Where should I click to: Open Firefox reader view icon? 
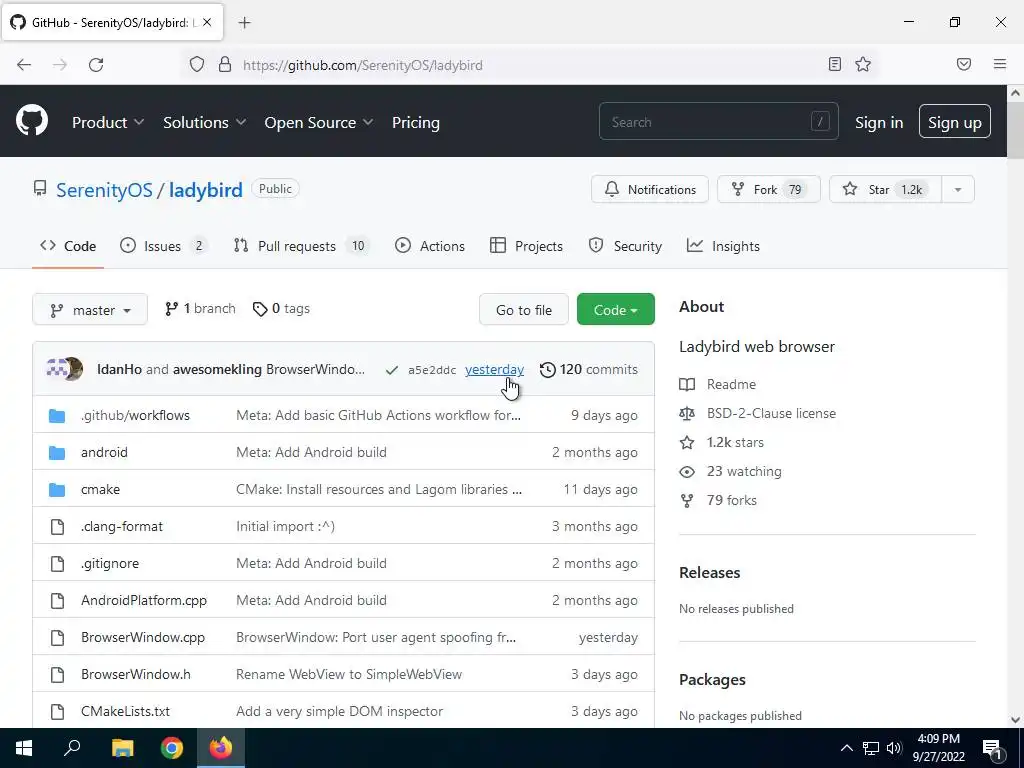pyautogui.click(x=834, y=64)
